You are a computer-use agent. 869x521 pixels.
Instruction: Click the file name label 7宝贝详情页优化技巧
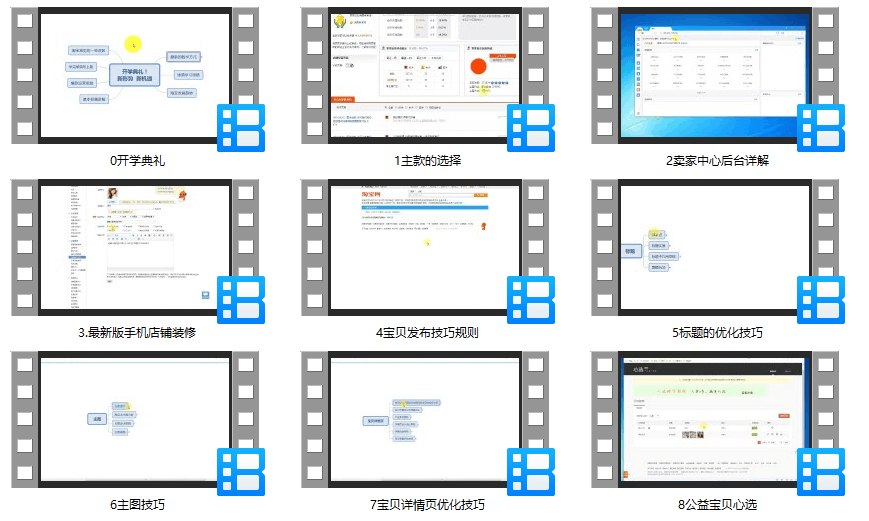click(427, 504)
